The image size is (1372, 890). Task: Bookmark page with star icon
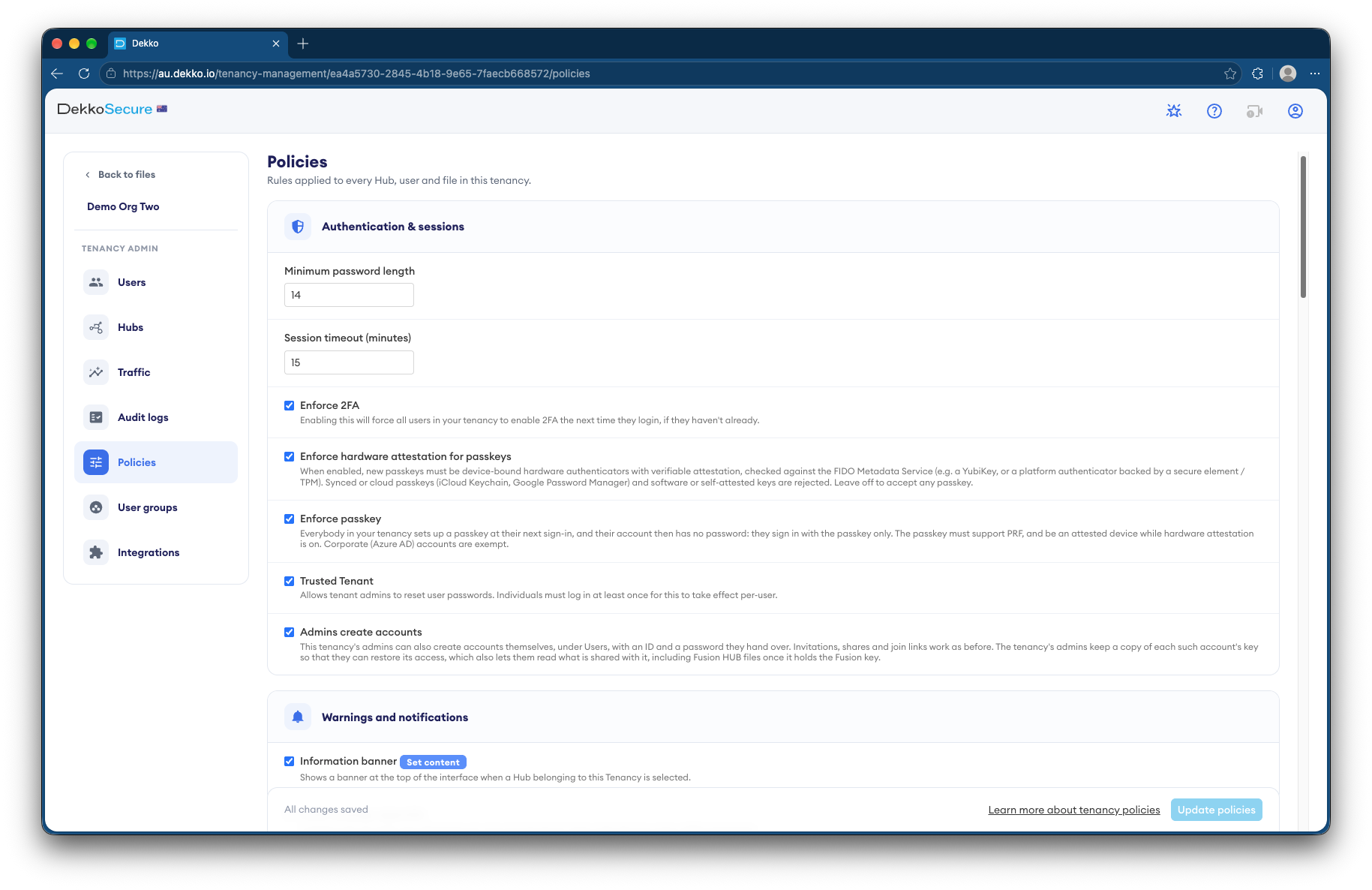[x=1230, y=74]
